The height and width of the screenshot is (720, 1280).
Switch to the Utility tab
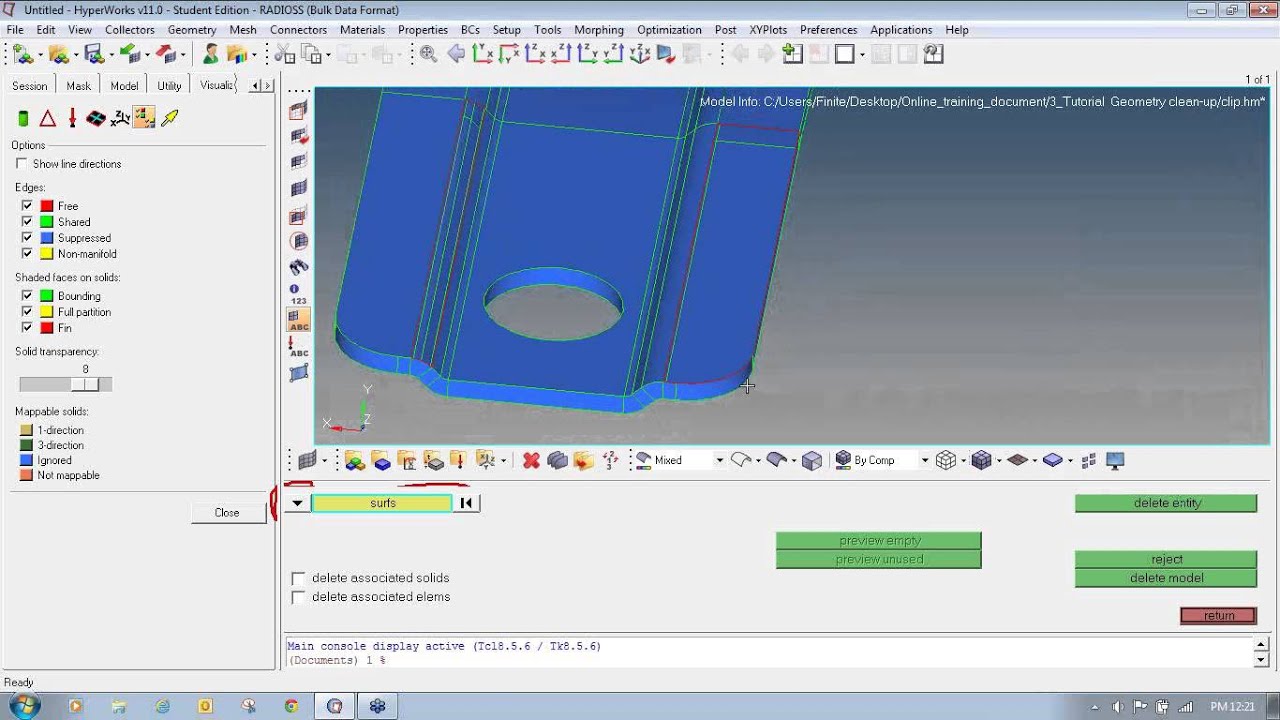169,86
